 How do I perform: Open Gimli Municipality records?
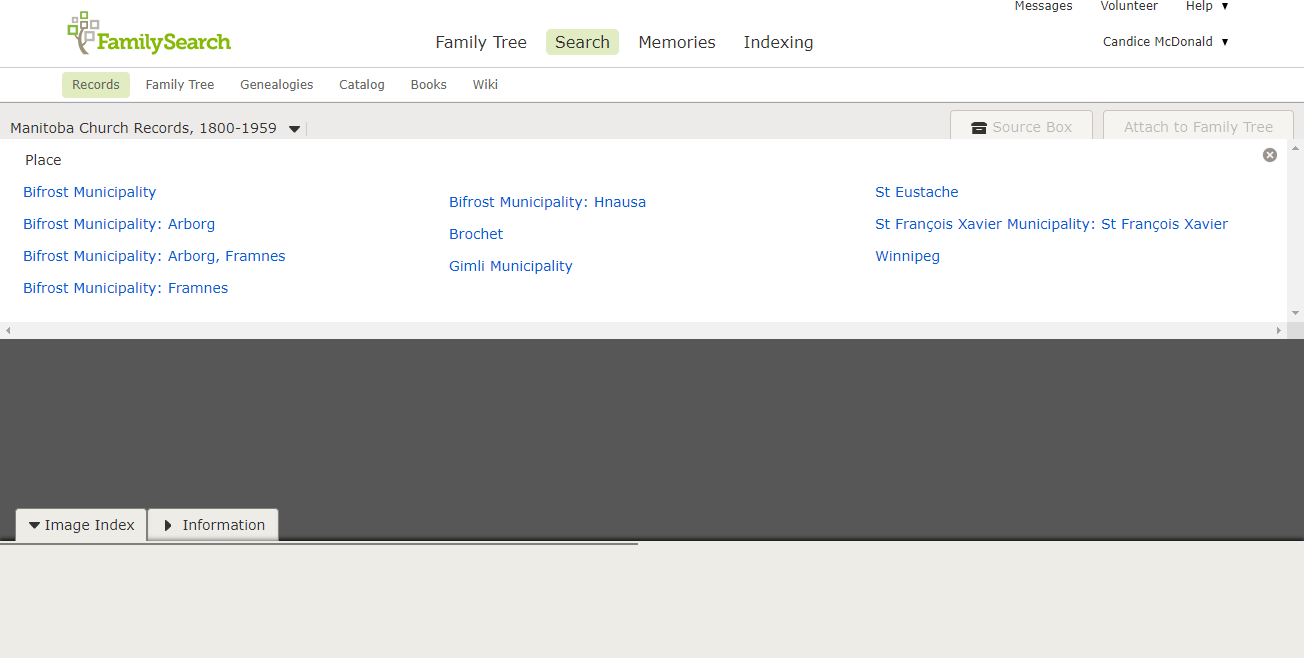tap(510, 266)
